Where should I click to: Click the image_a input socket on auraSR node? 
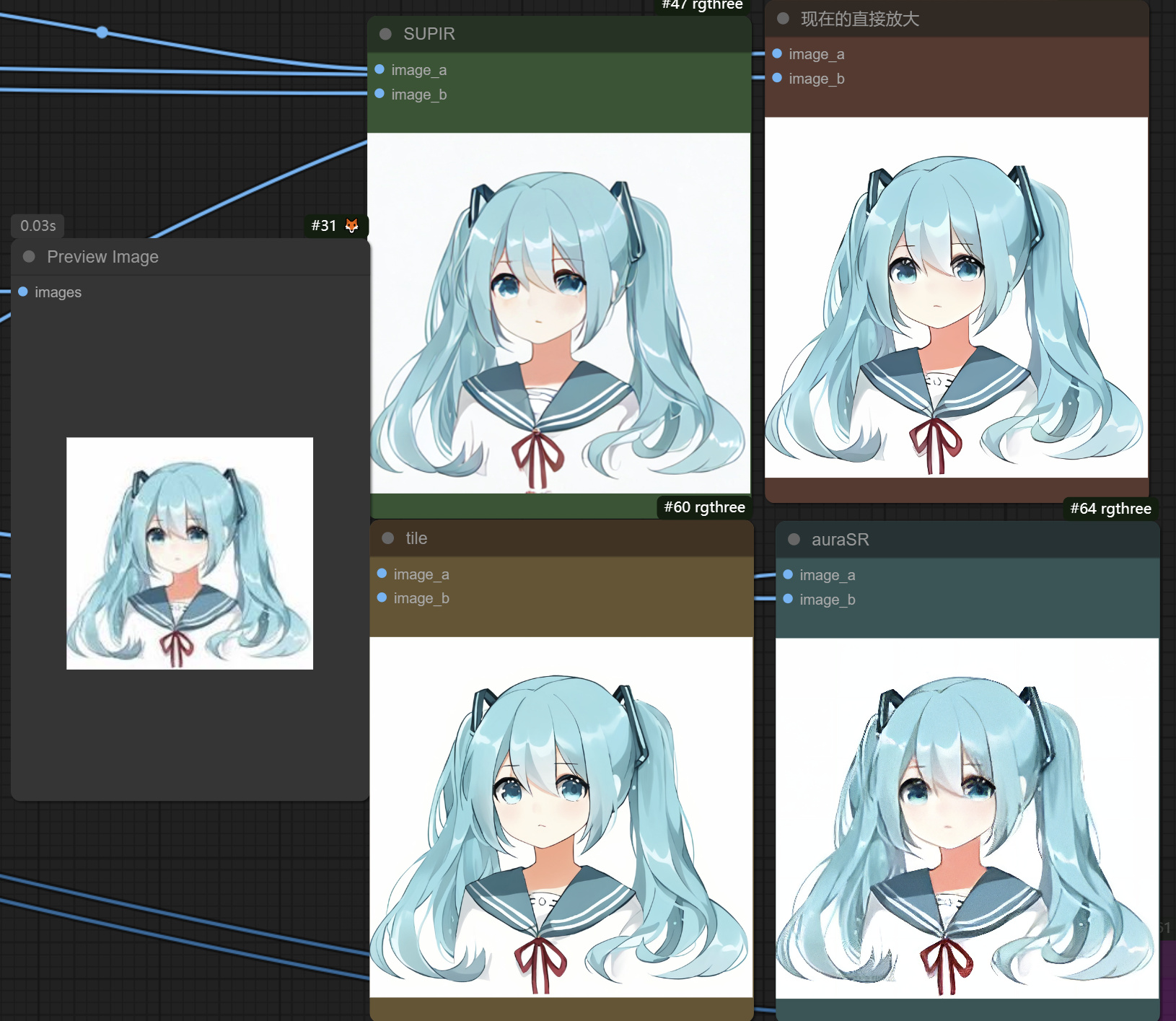(787, 574)
